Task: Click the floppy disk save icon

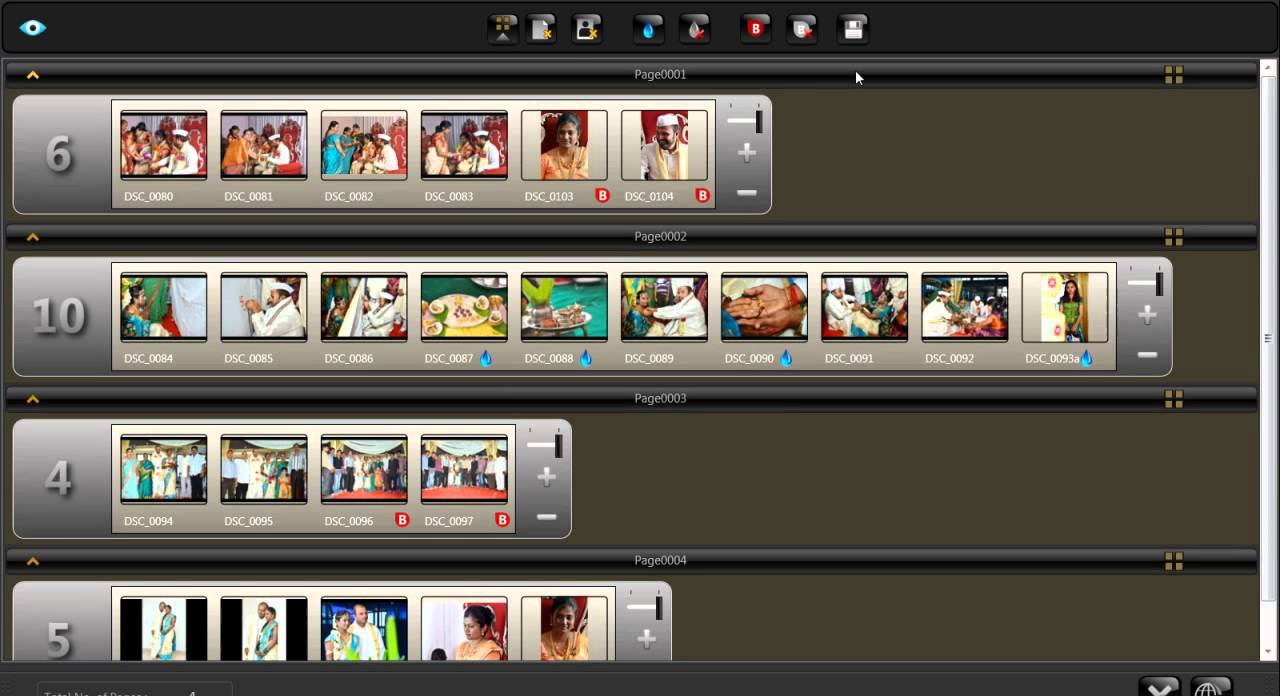Action: pos(853,29)
